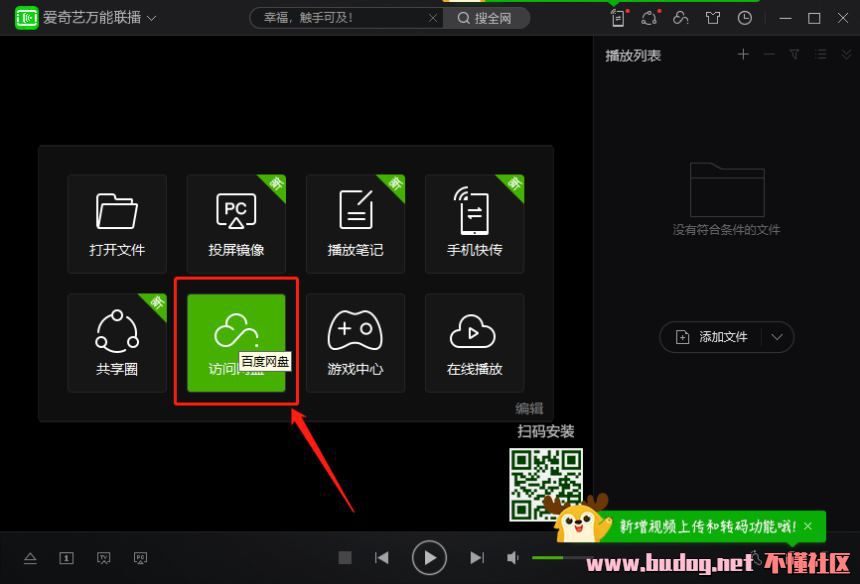Open the 播放笔记 tile
The image size is (860, 584).
(x=355, y=224)
